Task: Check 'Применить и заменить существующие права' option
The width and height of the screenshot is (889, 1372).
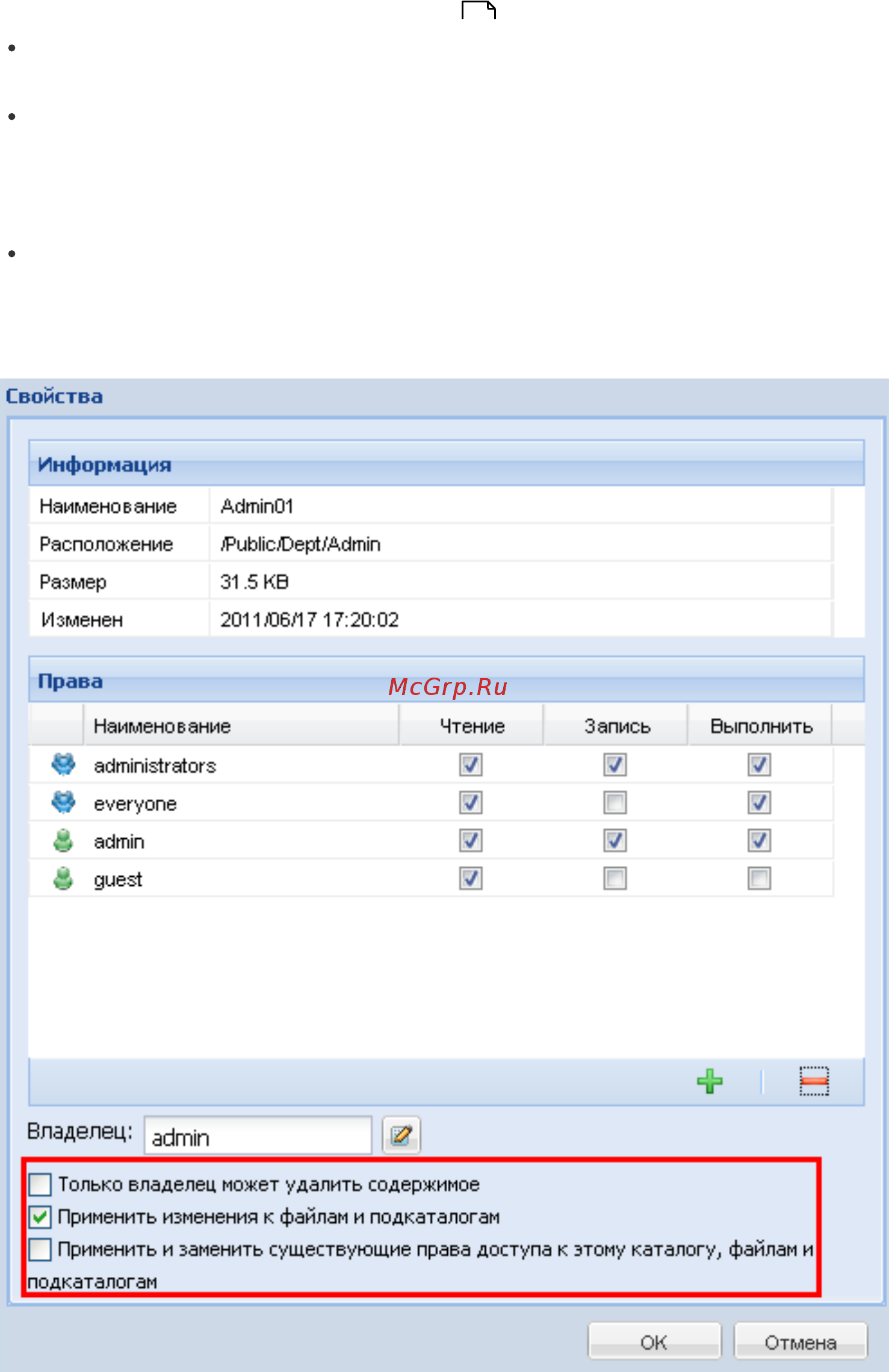Action: tap(40, 1249)
